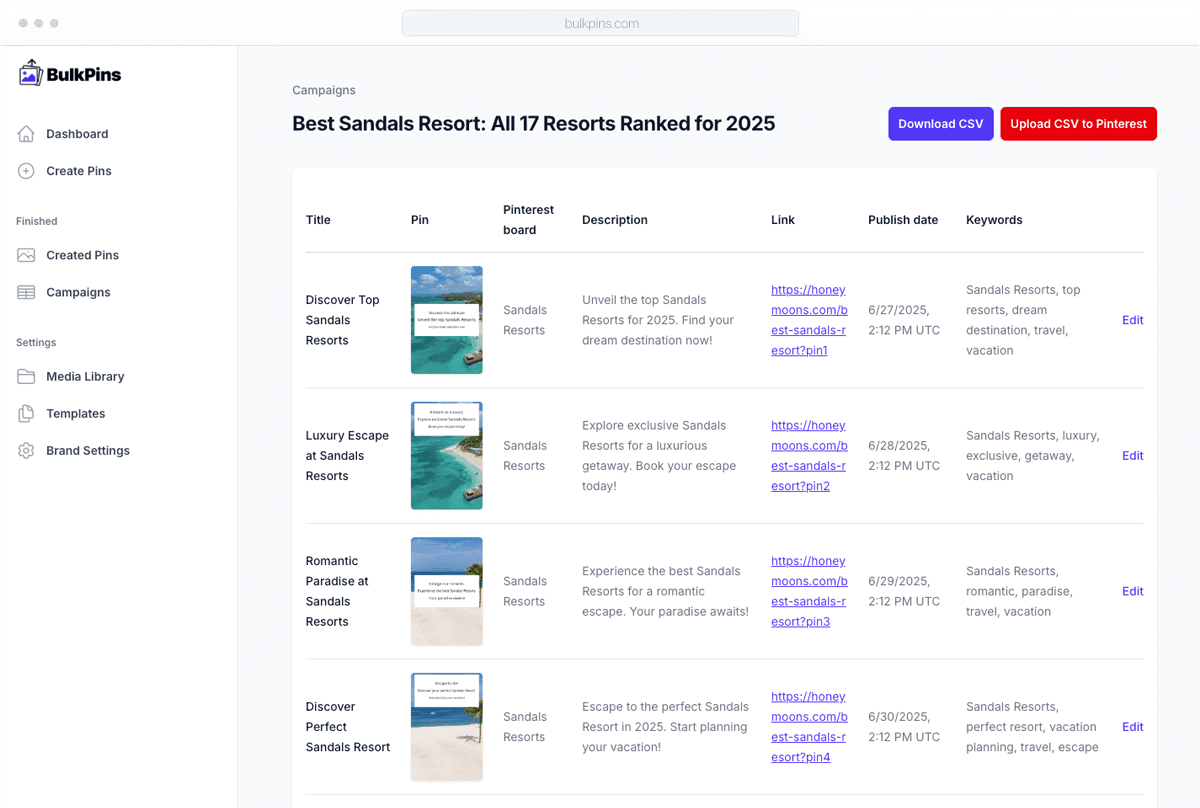This screenshot has width=1200, height=808.
Task: Click the Description column header
Action: coord(615,220)
